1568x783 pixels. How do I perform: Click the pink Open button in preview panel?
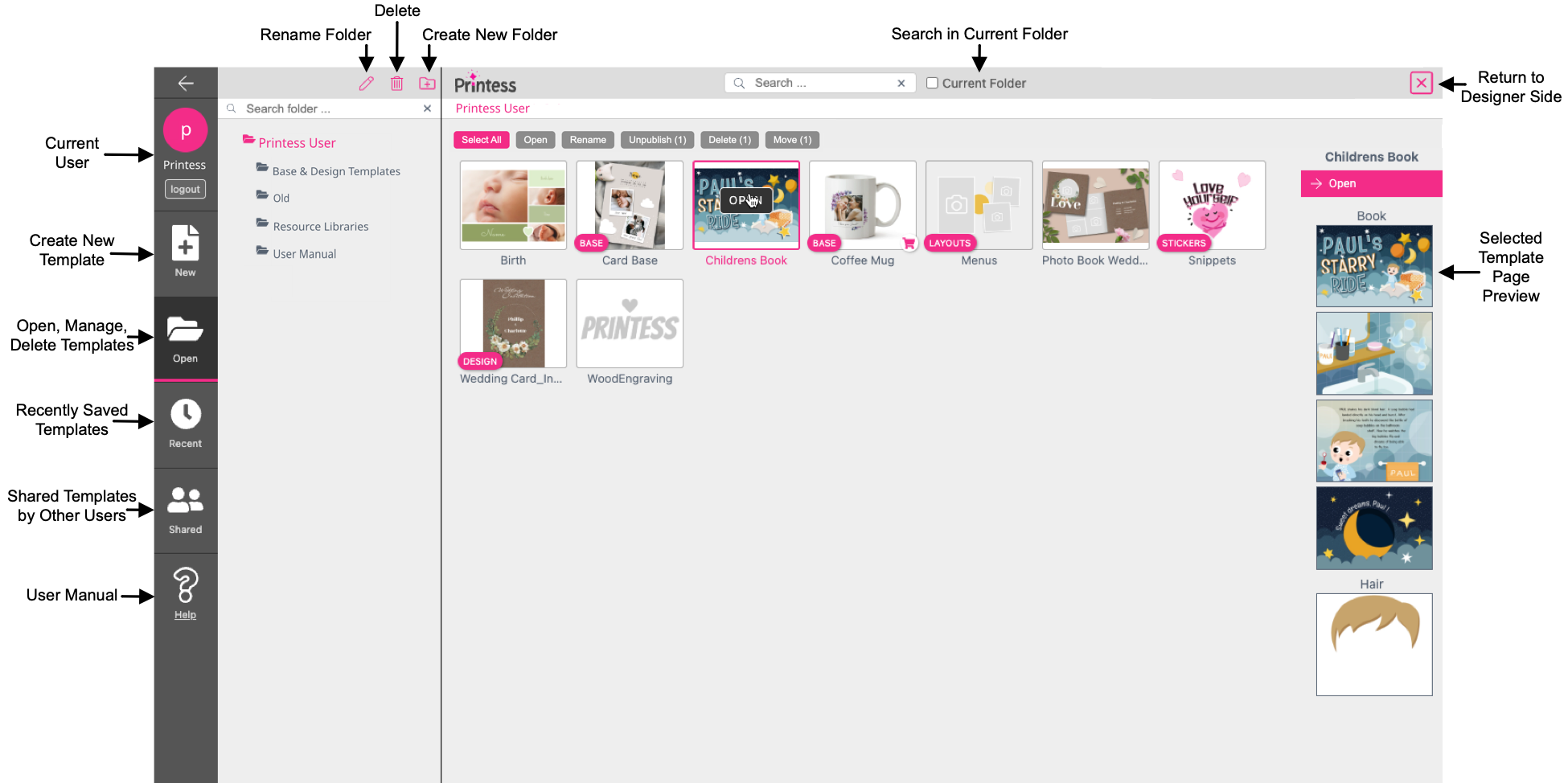1370,183
